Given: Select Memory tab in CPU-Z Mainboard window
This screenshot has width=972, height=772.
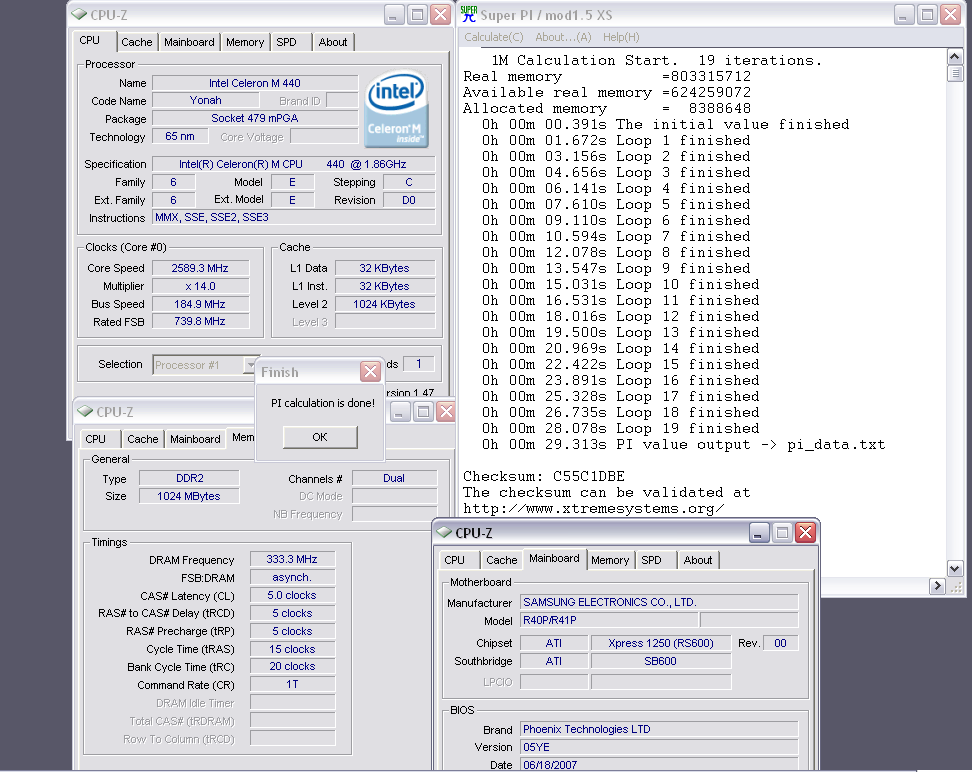Looking at the screenshot, I should click(x=610, y=559).
